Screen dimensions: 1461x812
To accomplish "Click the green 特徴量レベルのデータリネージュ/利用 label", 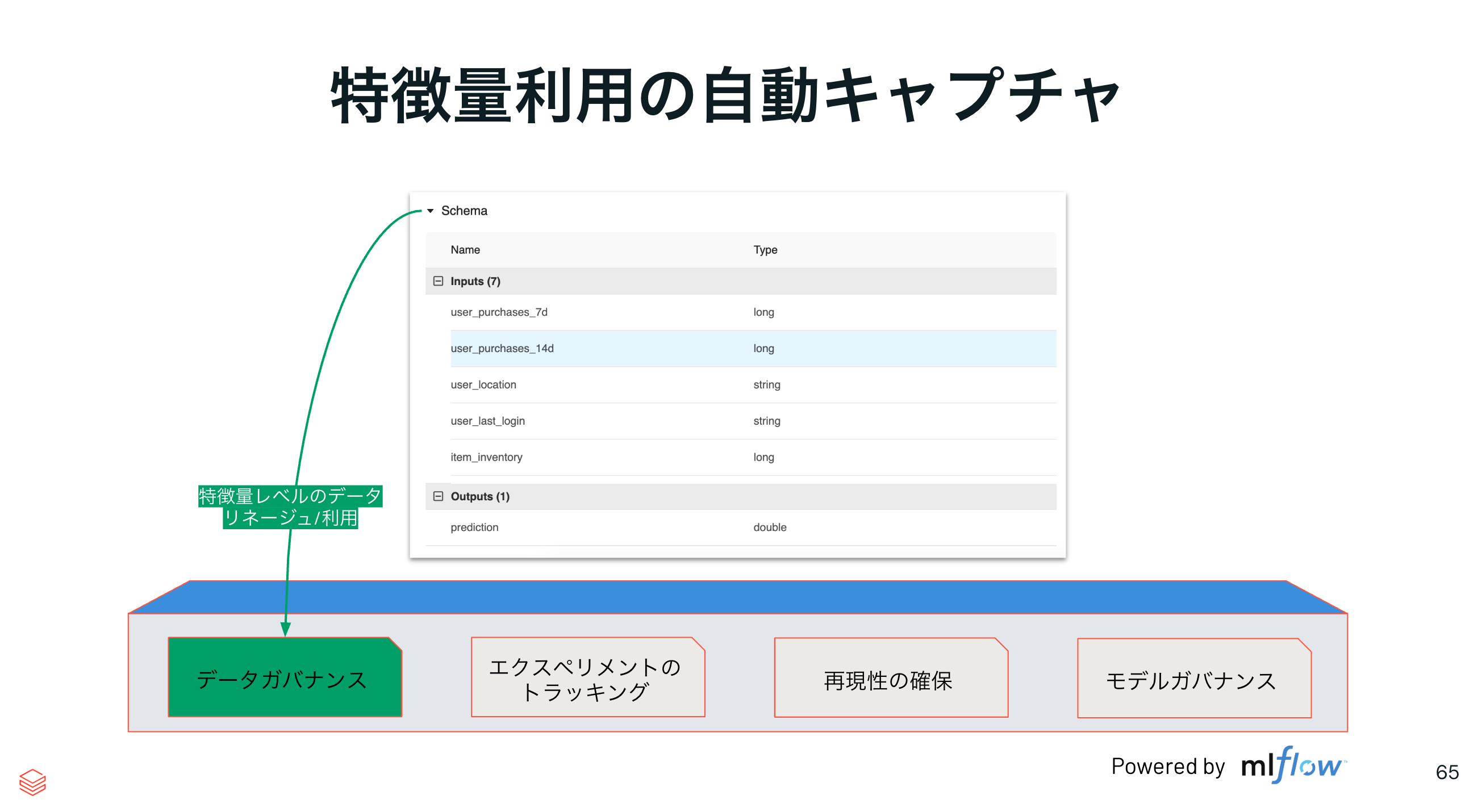I will pyautogui.click(x=290, y=508).
